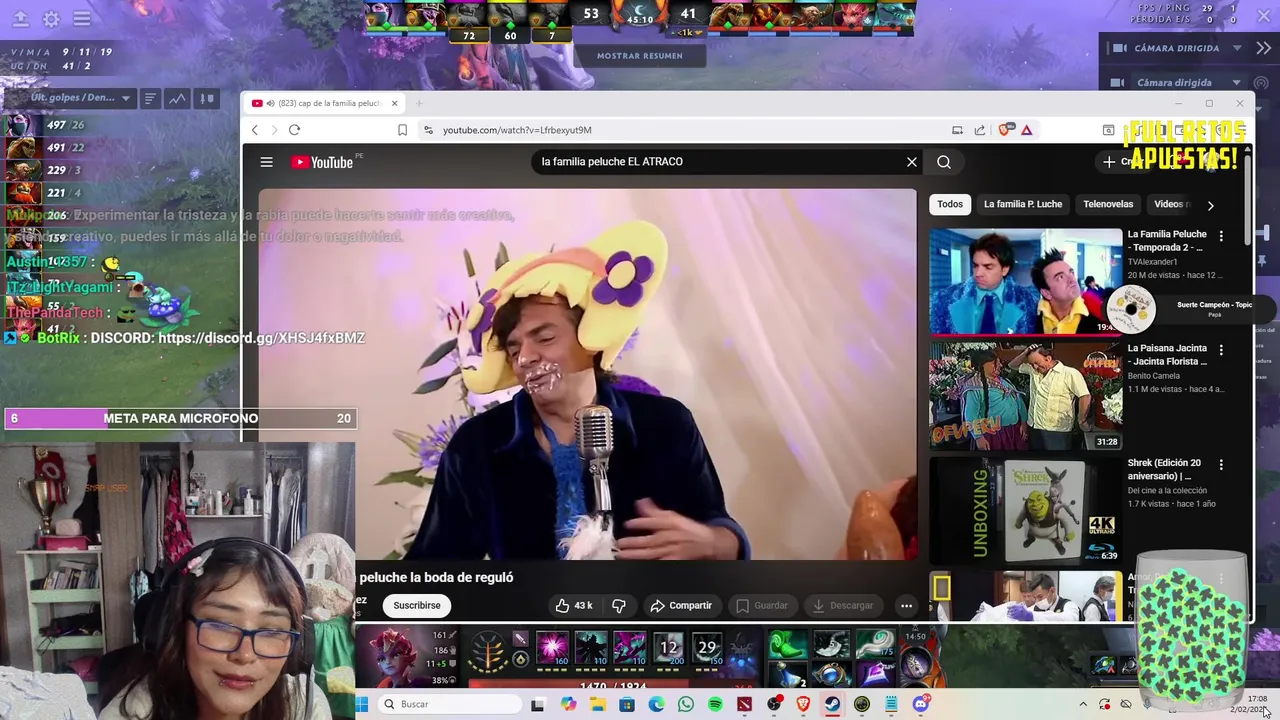Image resolution: width=1280 pixels, height=720 pixels.
Task: Open La Paisana Jacinta video thumbnail
Action: click(1026, 396)
